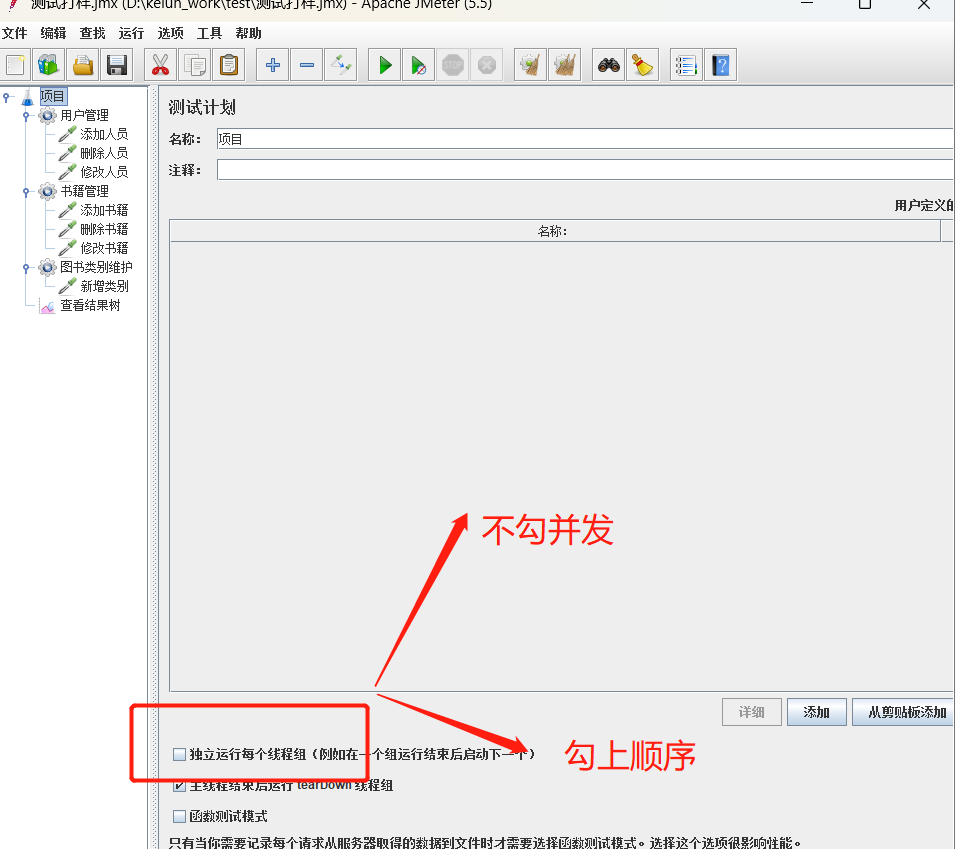955x849 pixels.
Task: Open the 帮助 menu
Action: coord(248,33)
